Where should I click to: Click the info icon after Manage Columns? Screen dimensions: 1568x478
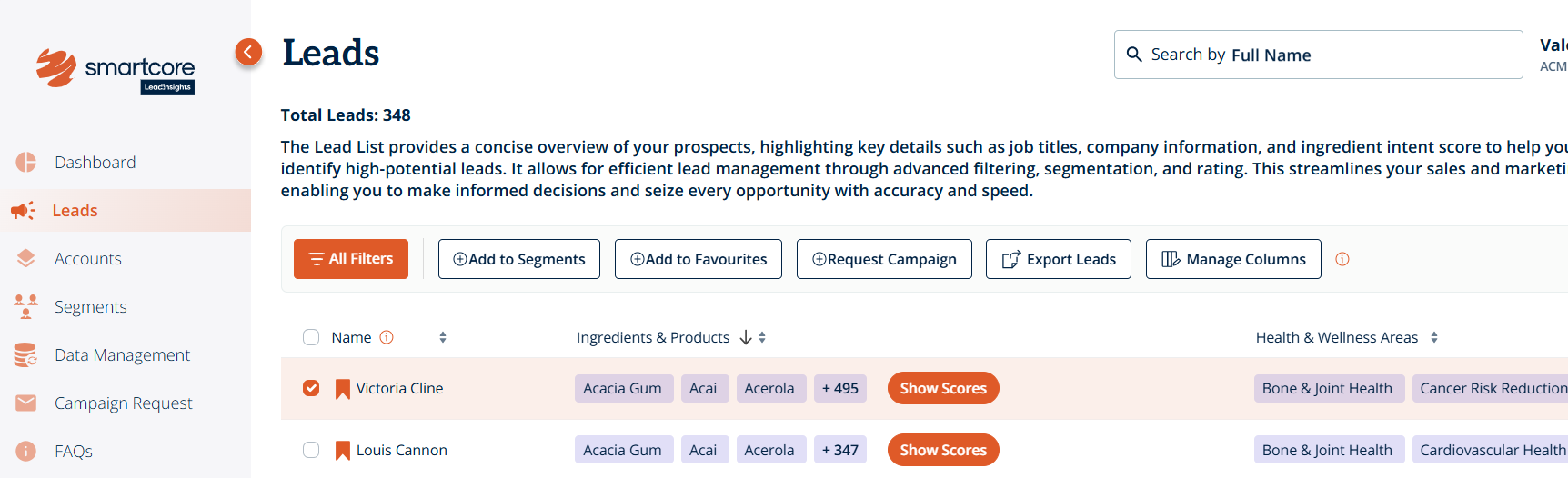(x=1342, y=259)
